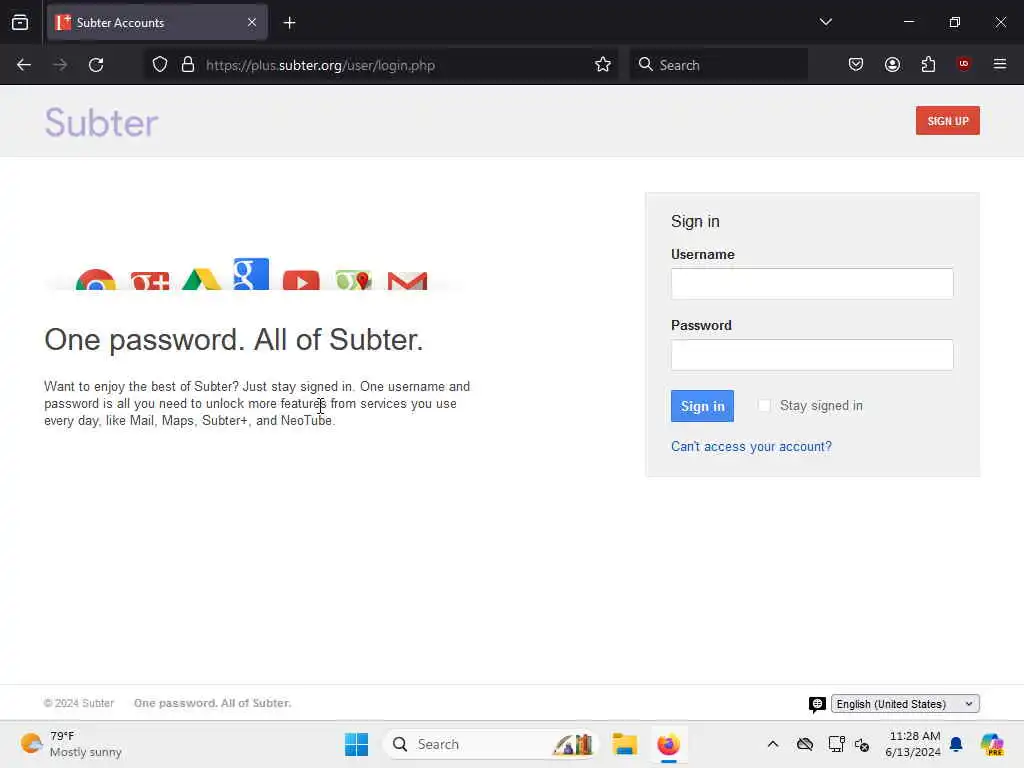
Task: Click the Firefox View icon
Action: pyautogui.click(x=20, y=22)
